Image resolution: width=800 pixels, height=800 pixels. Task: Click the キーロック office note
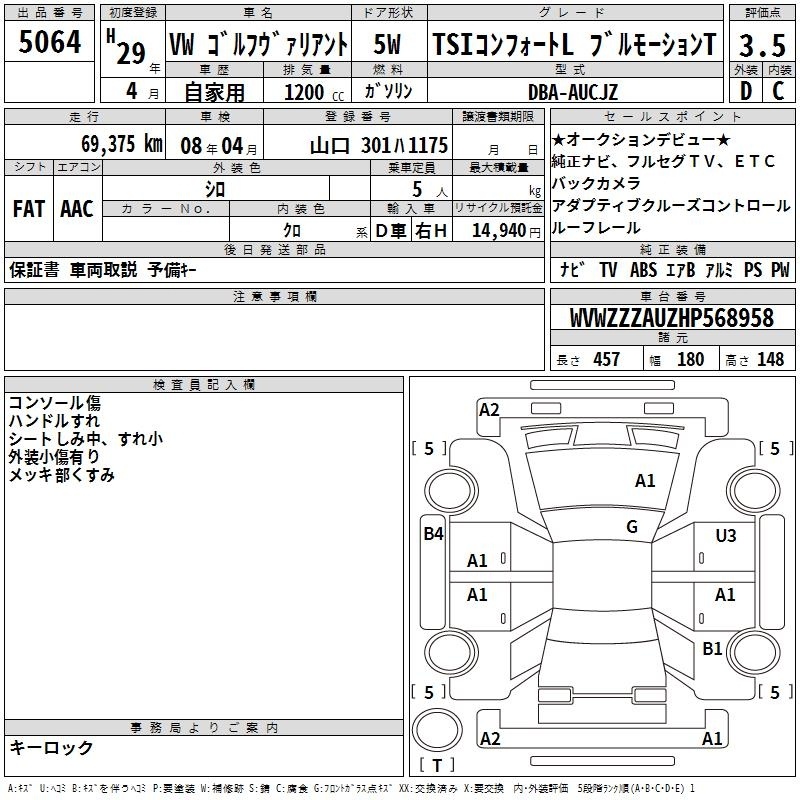pos(52,747)
